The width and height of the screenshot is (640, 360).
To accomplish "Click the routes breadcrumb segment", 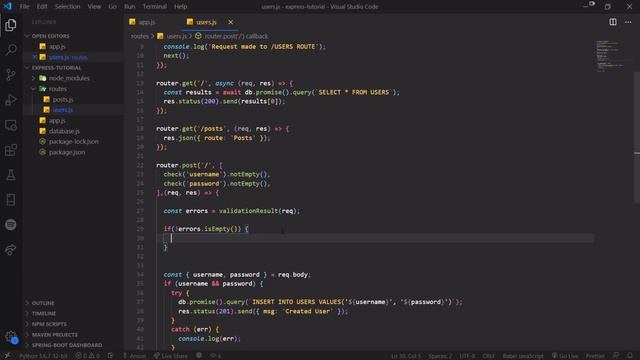I will click(x=140, y=36).
